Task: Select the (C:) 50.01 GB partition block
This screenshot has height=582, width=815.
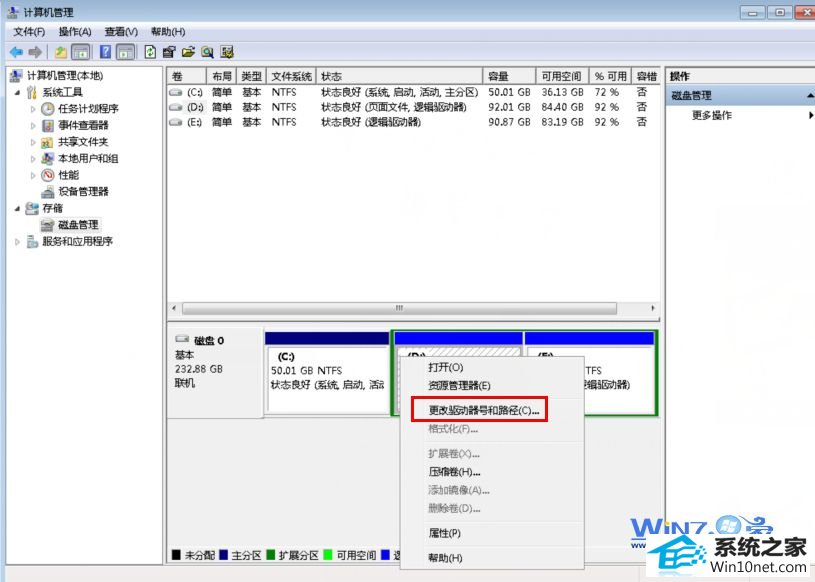Action: [x=327, y=373]
